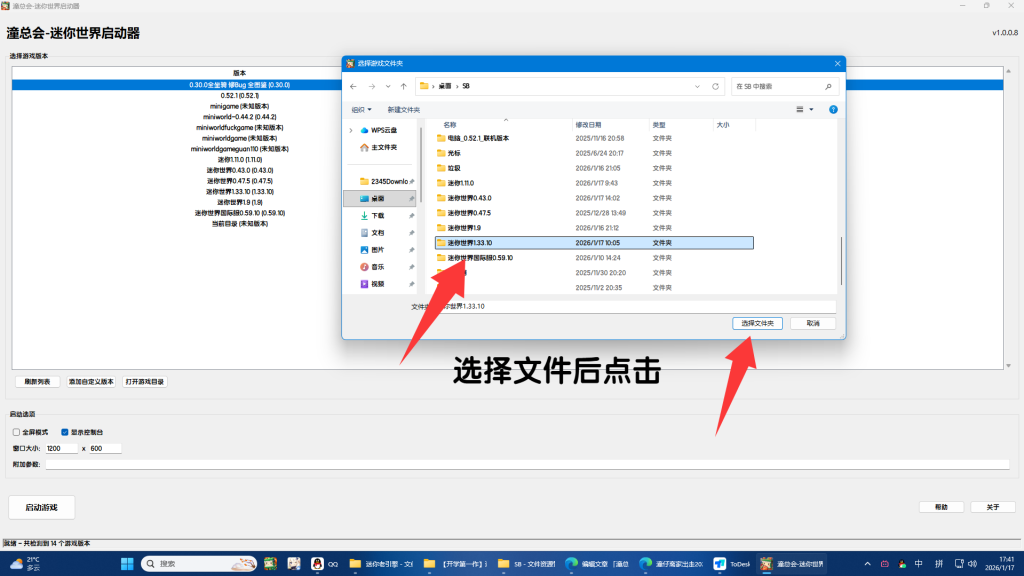Click the Up one level arrow

(403, 87)
